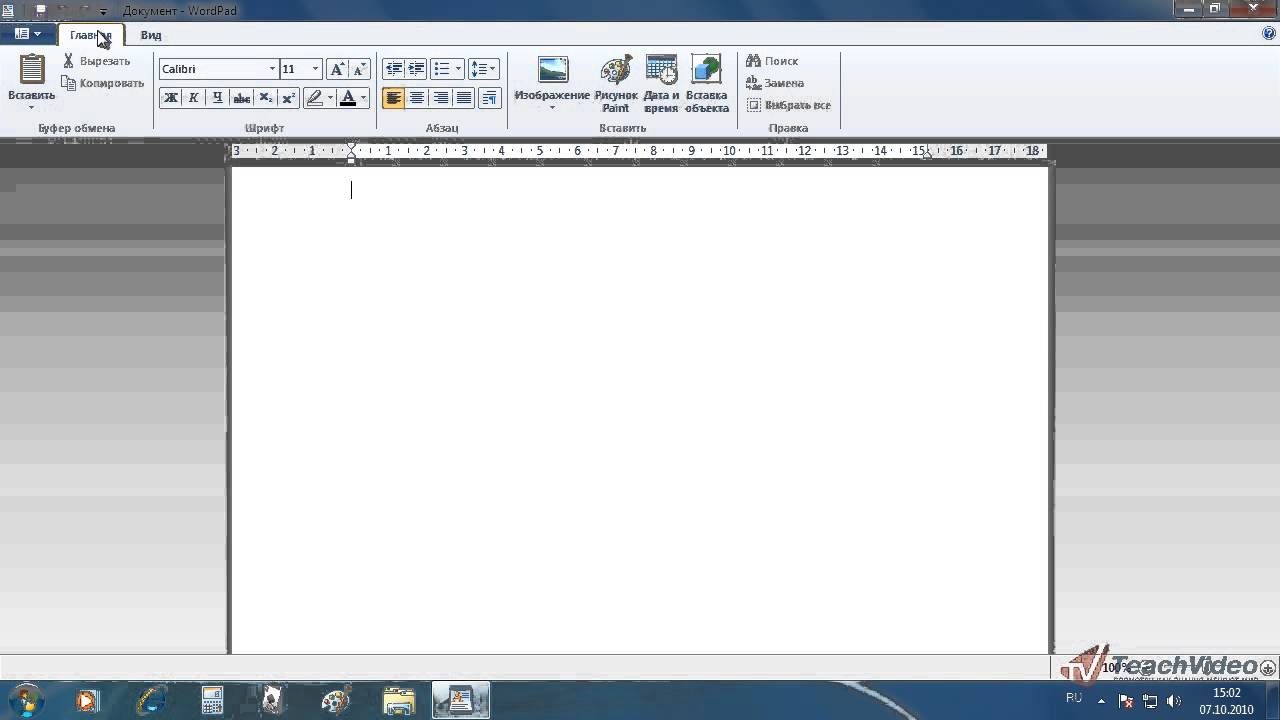1280x720 pixels.
Task: Click the Paste clipboard icon
Action: point(32,69)
